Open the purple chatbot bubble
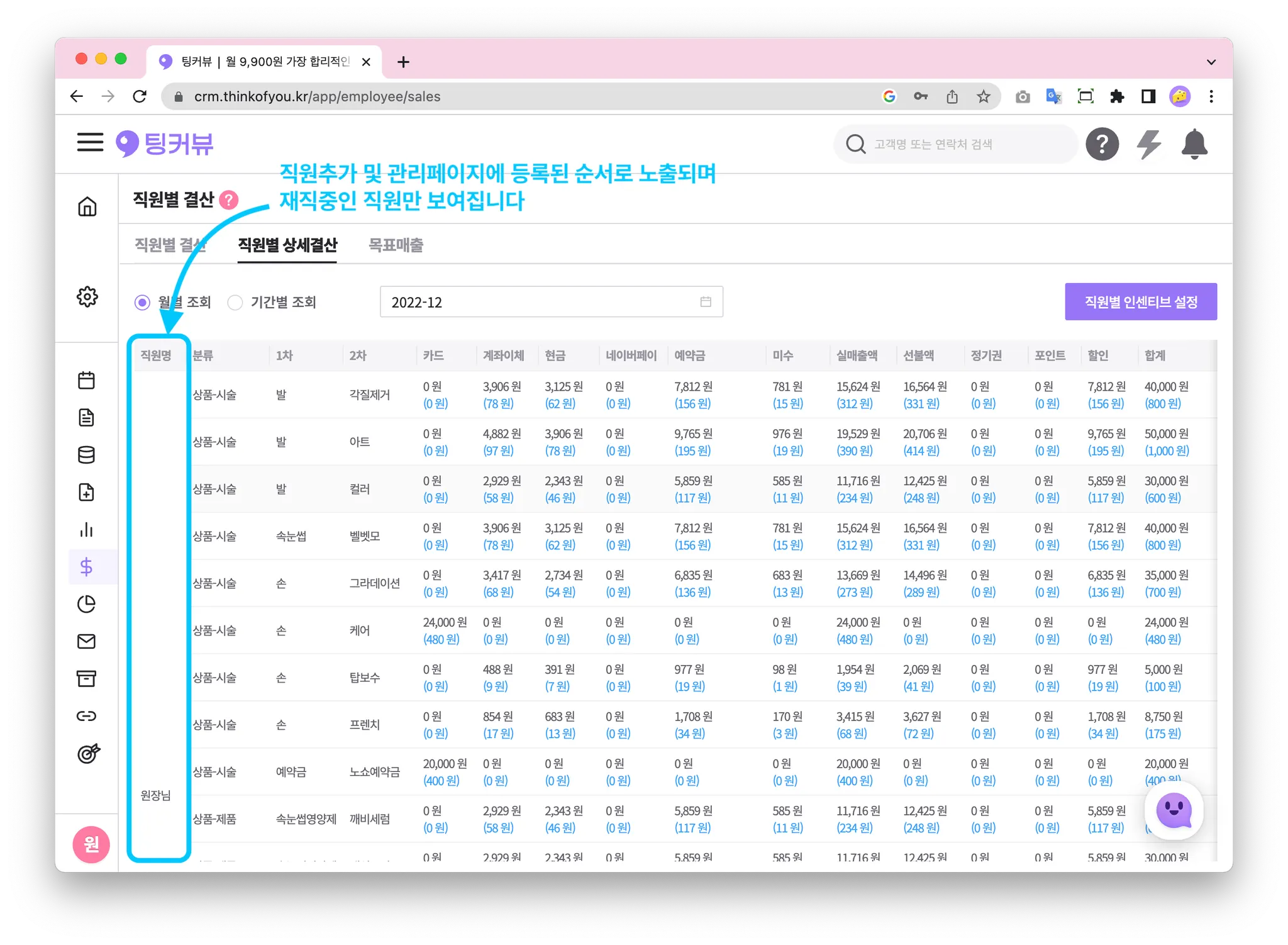1288x945 pixels. [x=1174, y=810]
